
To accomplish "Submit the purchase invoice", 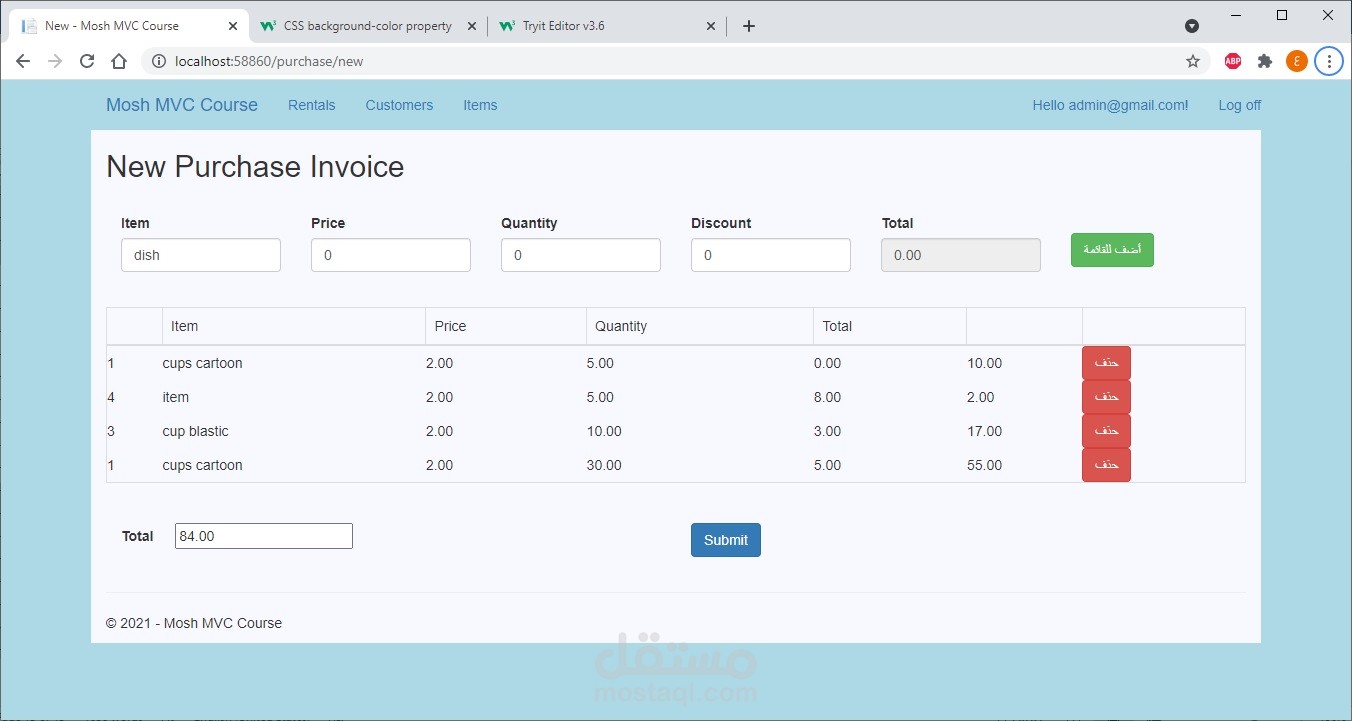I will click(726, 540).
